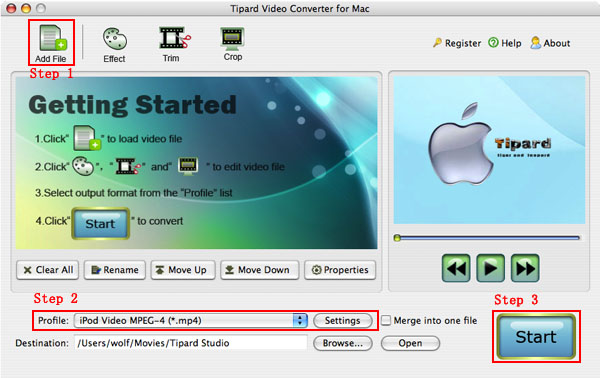Open the destination folder

pyautogui.click(x=410, y=343)
